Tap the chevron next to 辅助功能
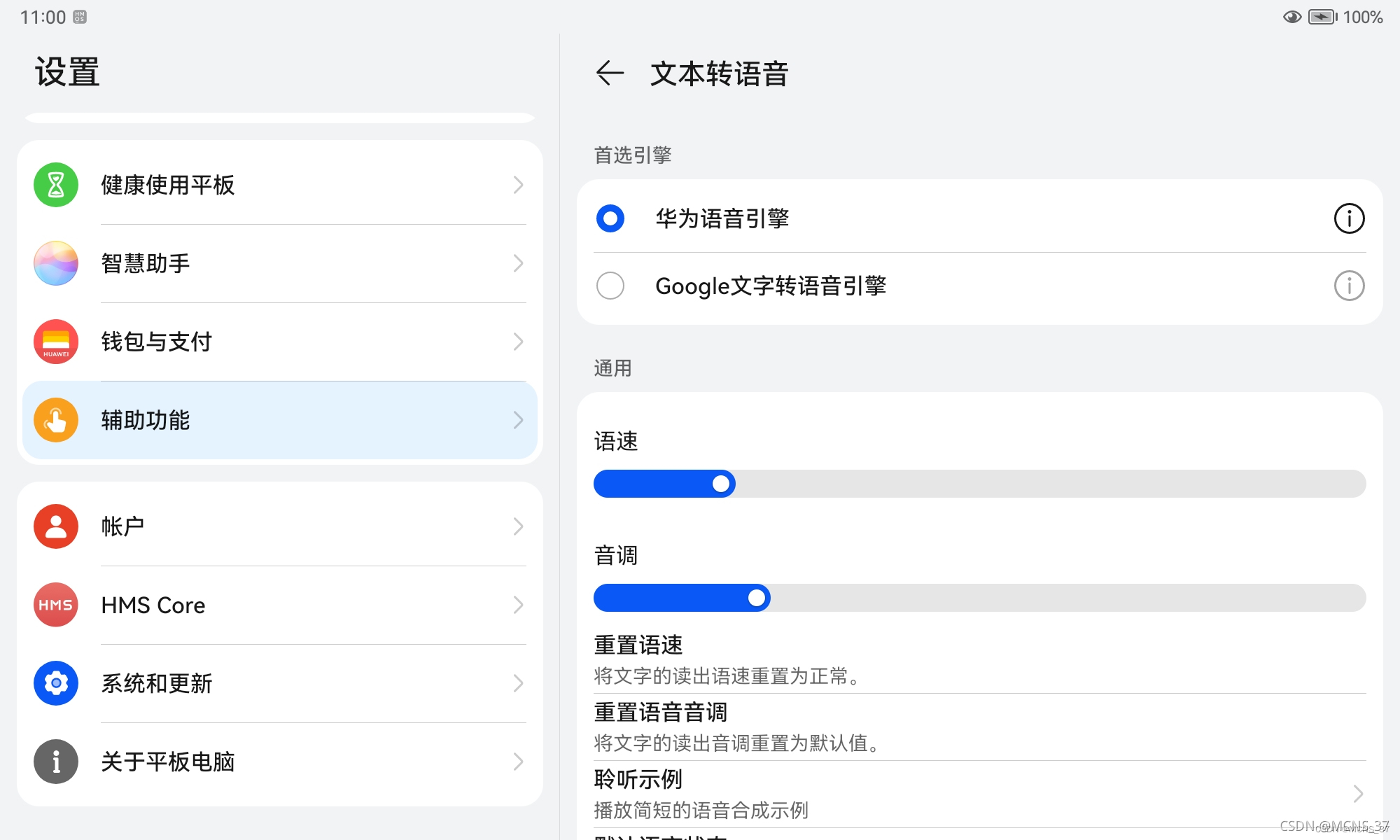Image resolution: width=1400 pixels, height=840 pixels. (518, 420)
